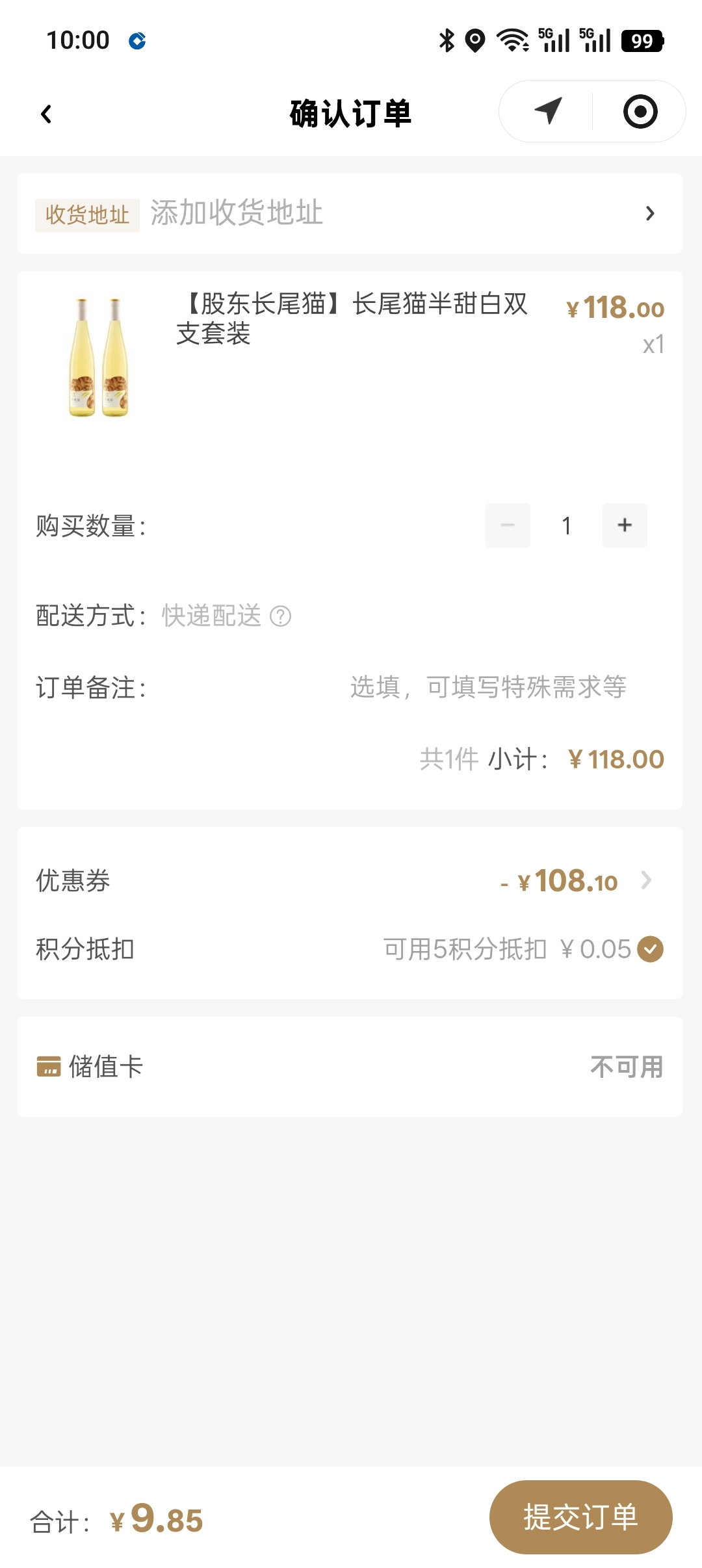
Task: Tap the location arrow icon in capsule
Action: 548,111
